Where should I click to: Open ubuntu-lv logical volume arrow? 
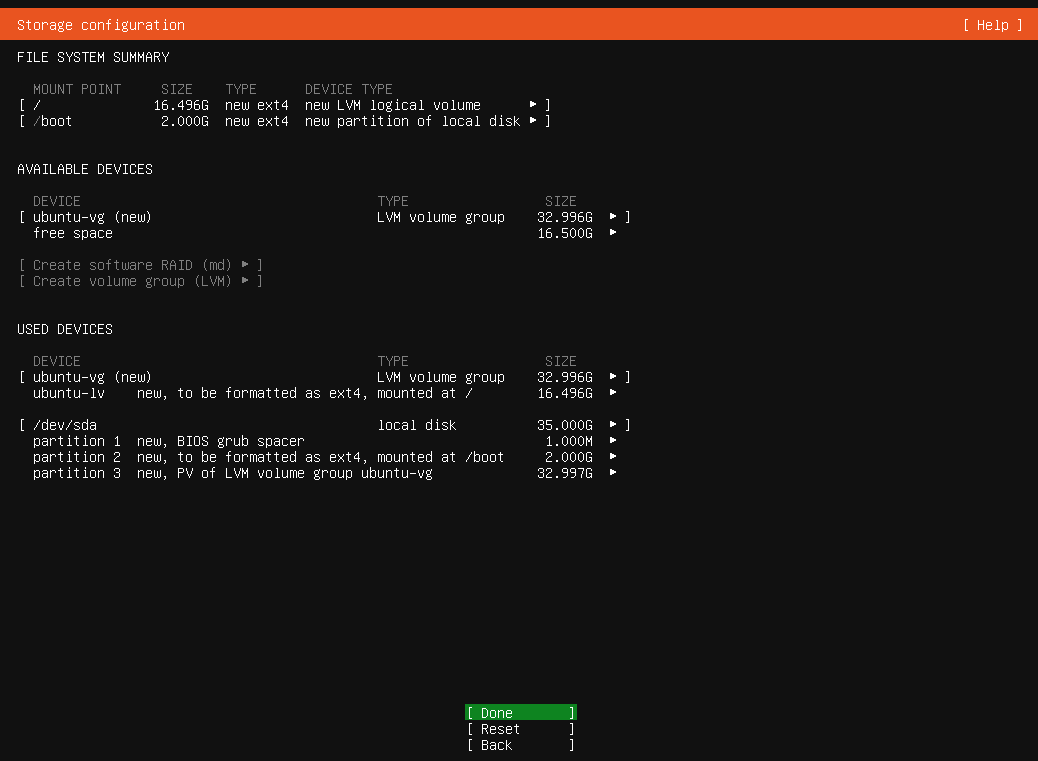click(613, 393)
